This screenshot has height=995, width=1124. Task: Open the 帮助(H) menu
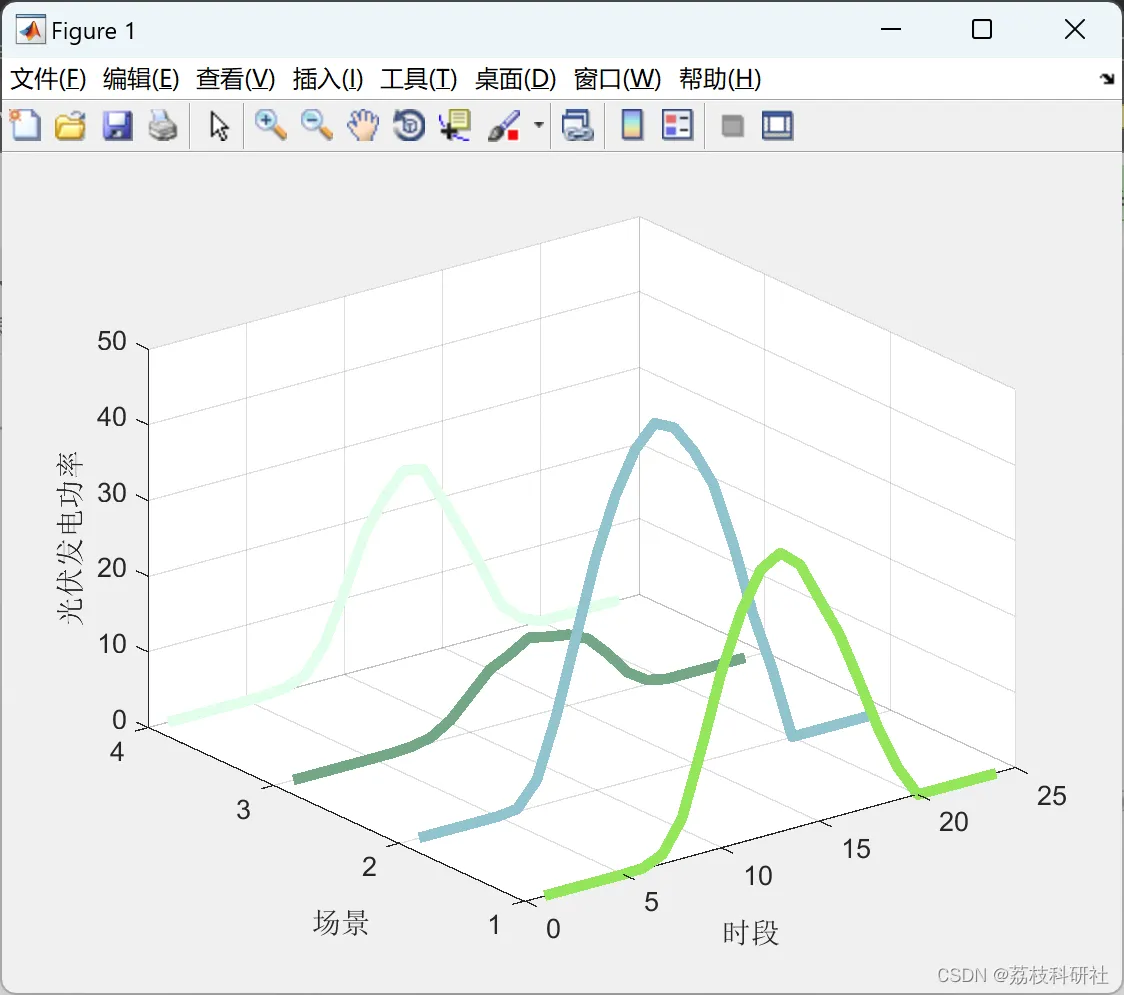(x=720, y=79)
